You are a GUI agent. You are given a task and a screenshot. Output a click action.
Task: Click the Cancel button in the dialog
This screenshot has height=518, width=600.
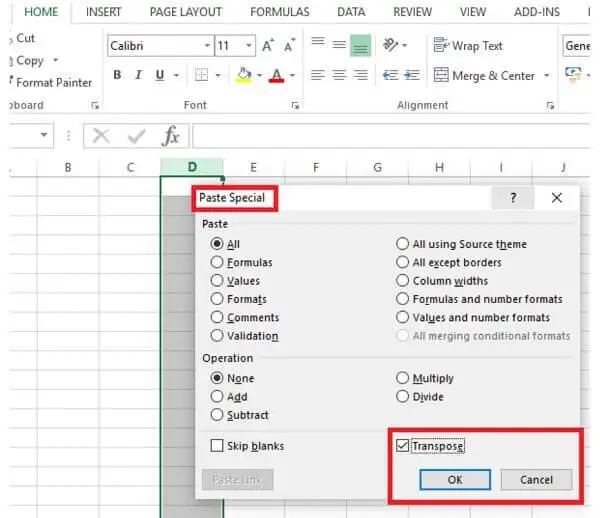(x=536, y=480)
